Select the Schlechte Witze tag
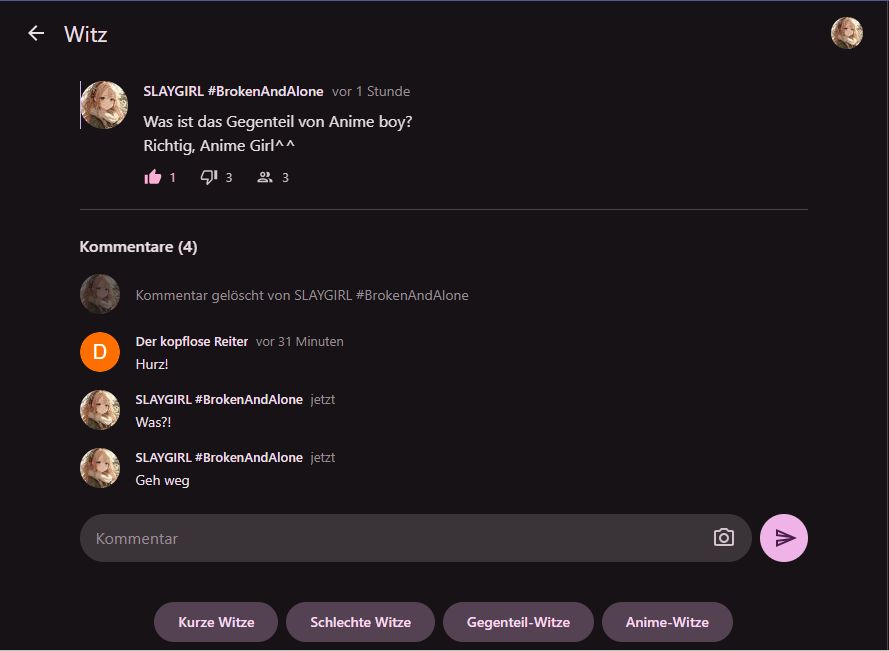 tap(360, 622)
